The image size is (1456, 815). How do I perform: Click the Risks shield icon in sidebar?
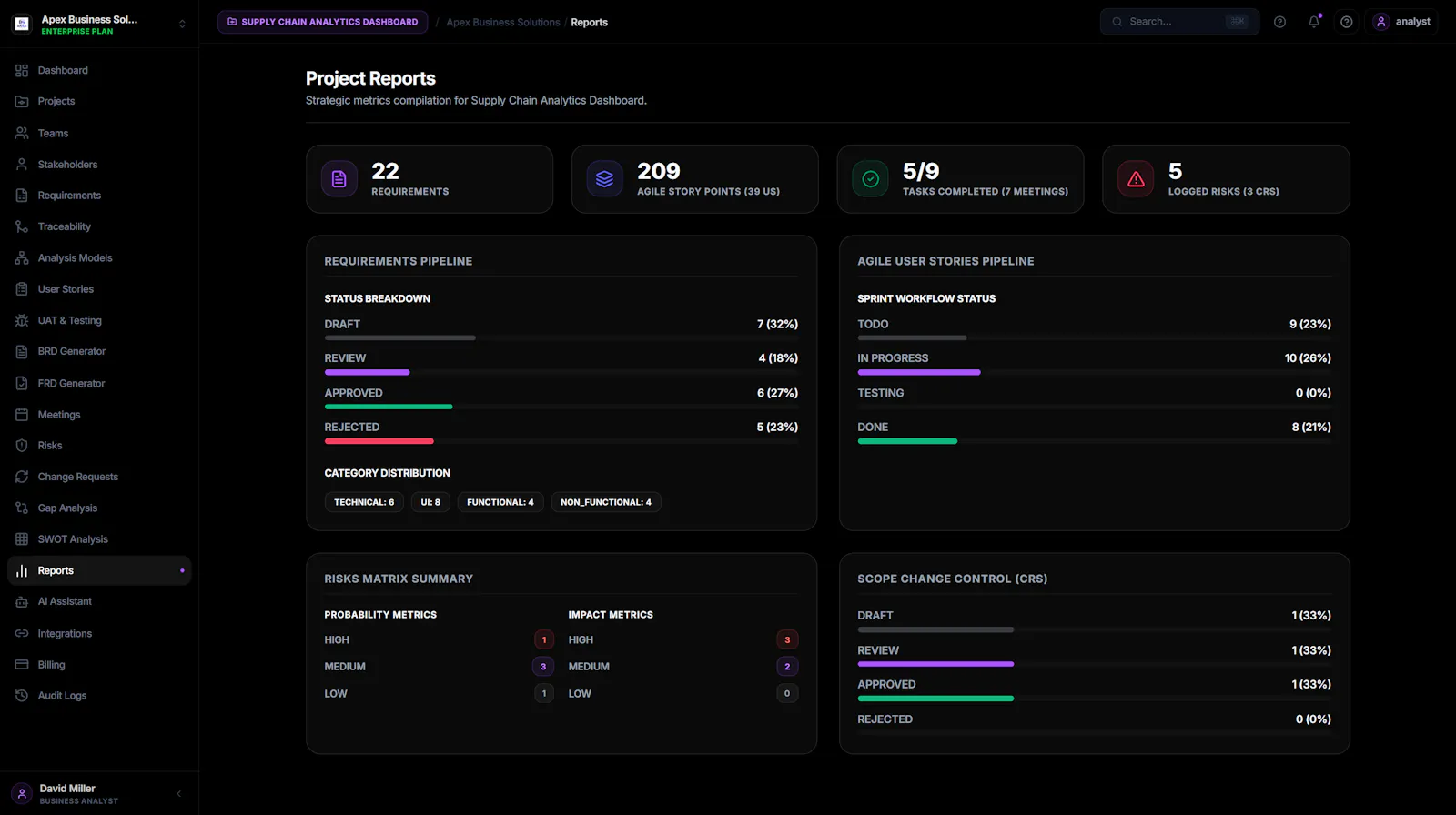[22, 446]
